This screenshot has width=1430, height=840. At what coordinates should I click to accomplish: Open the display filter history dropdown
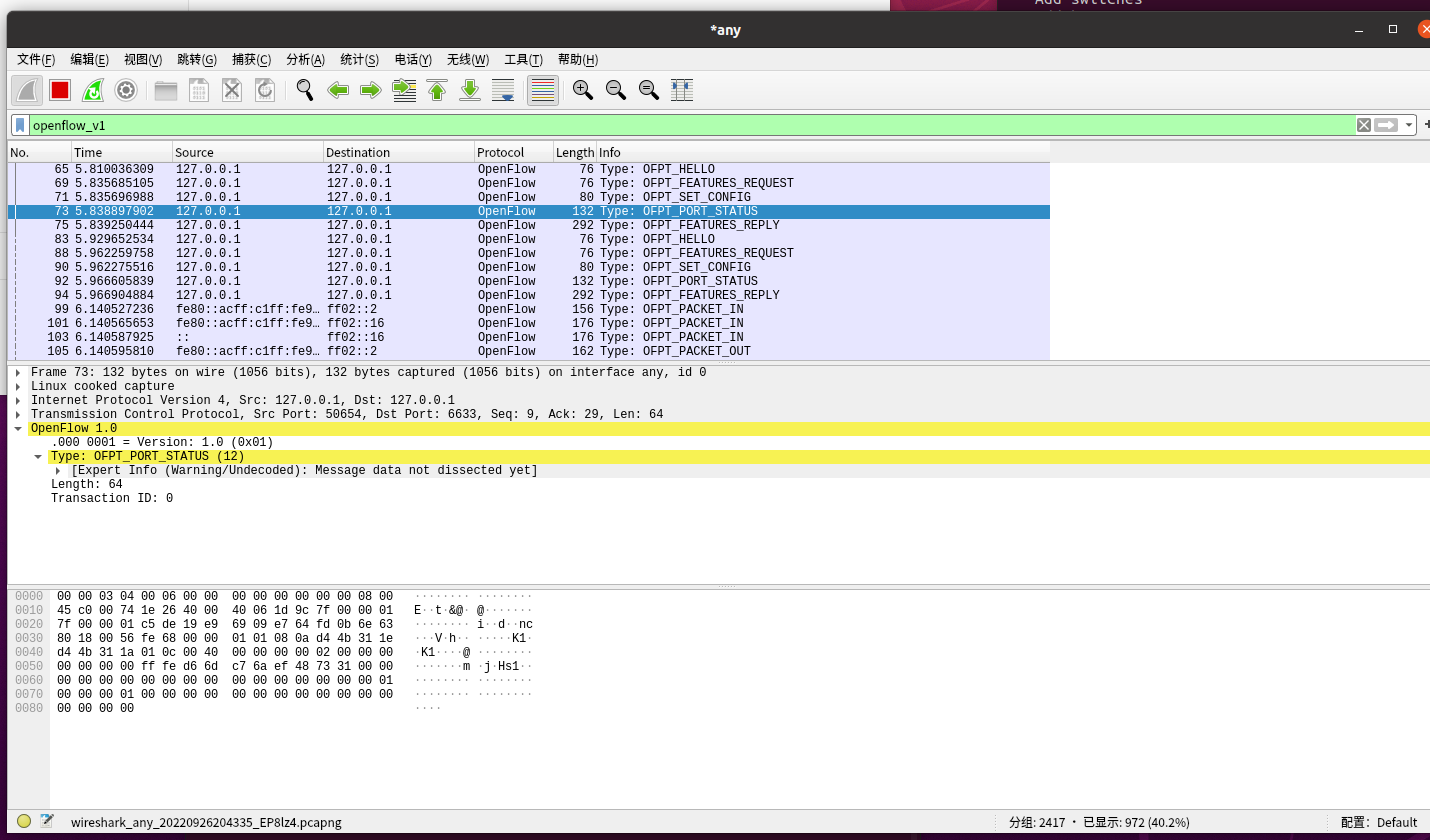1409,125
